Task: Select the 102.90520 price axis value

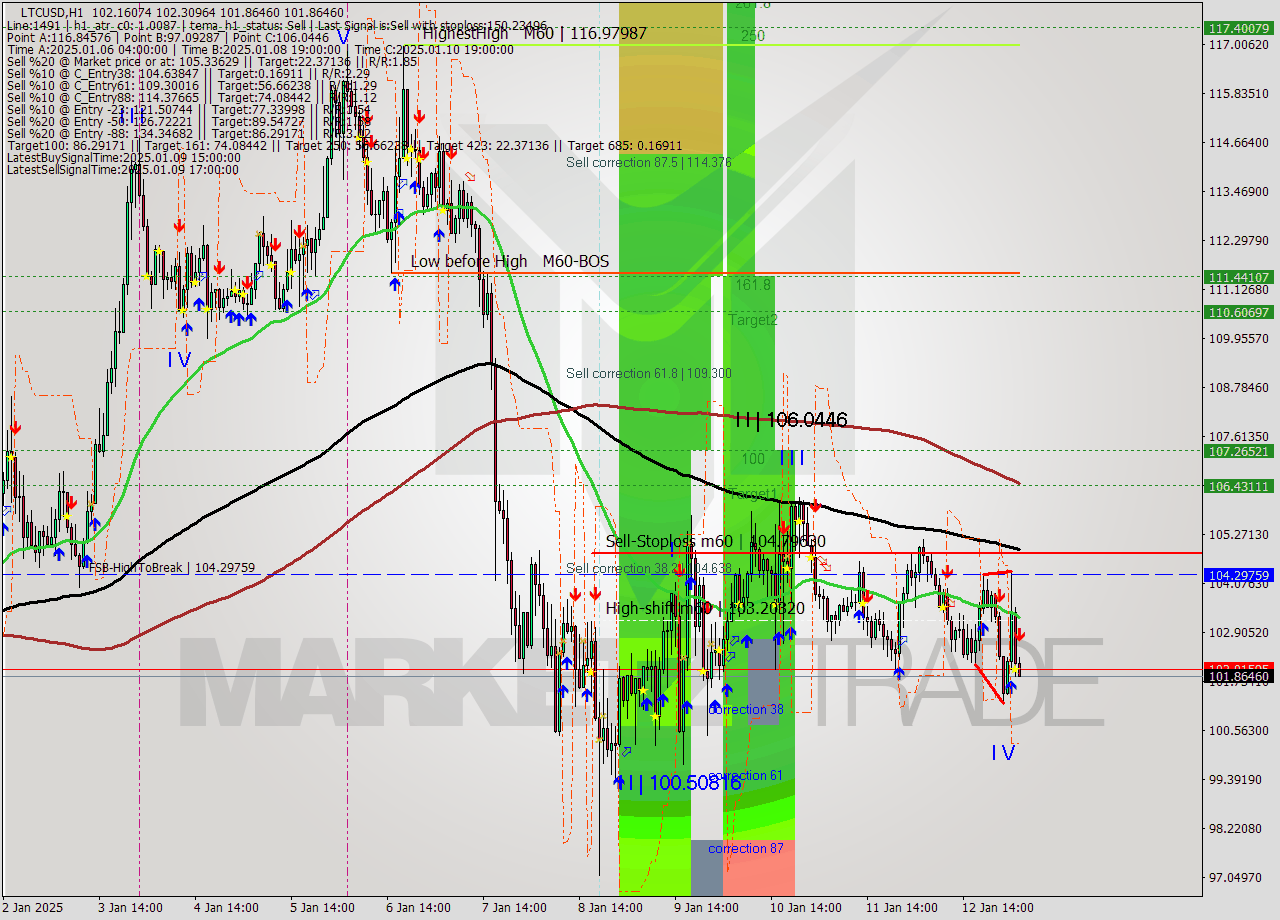Action: pyautogui.click(x=1239, y=632)
